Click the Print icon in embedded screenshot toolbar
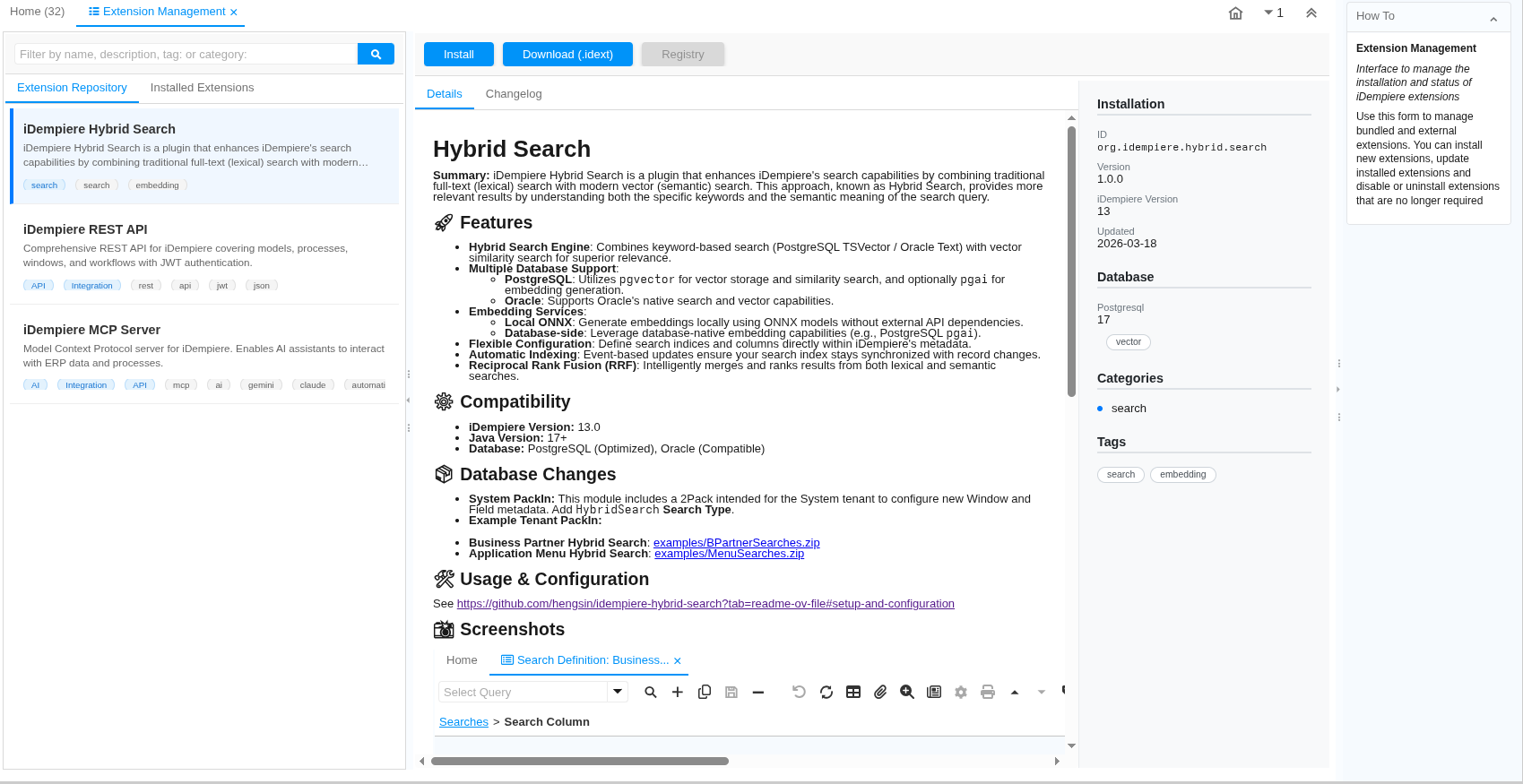Image resolution: width=1523 pixels, height=784 pixels. click(x=988, y=692)
